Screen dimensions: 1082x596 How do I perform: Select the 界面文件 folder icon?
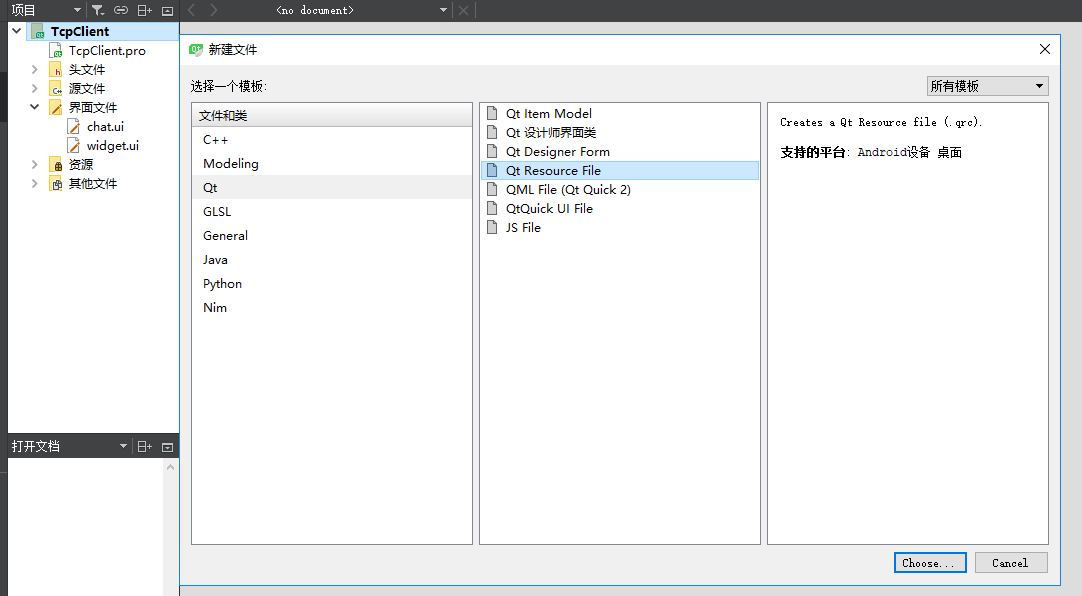pos(56,108)
